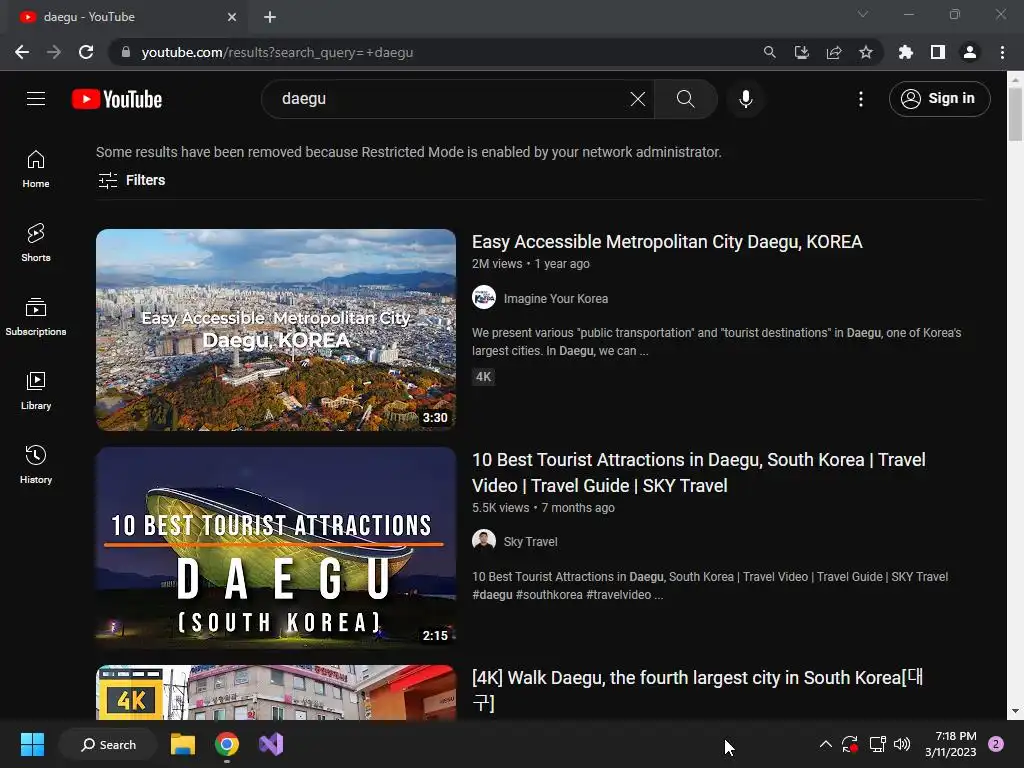Click the install app icon in address bar
This screenshot has width=1024, height=768.
[x=801, y=52]
